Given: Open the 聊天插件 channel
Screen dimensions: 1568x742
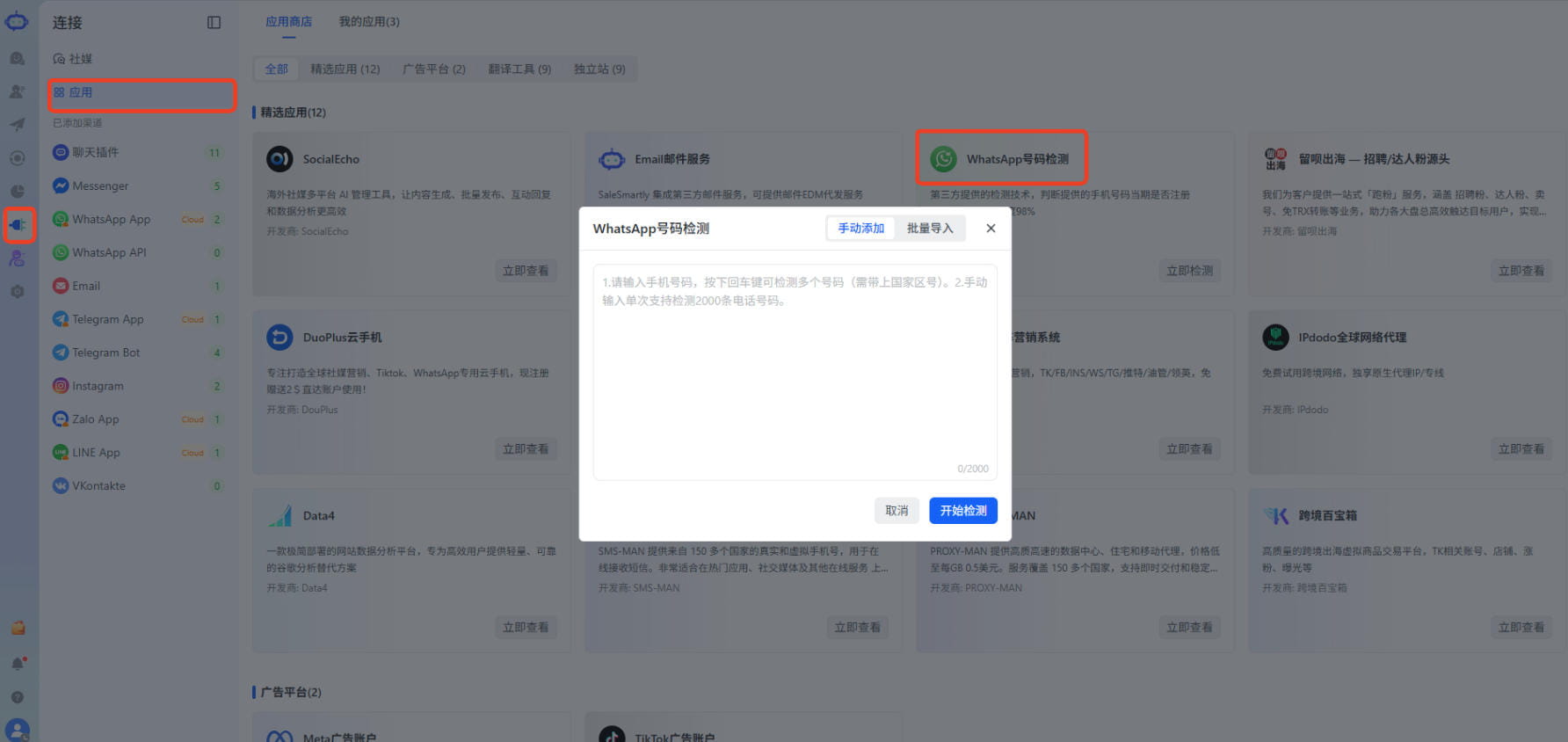Looking at the screenshot, I should pyautogui.click(x=139, y=152).
